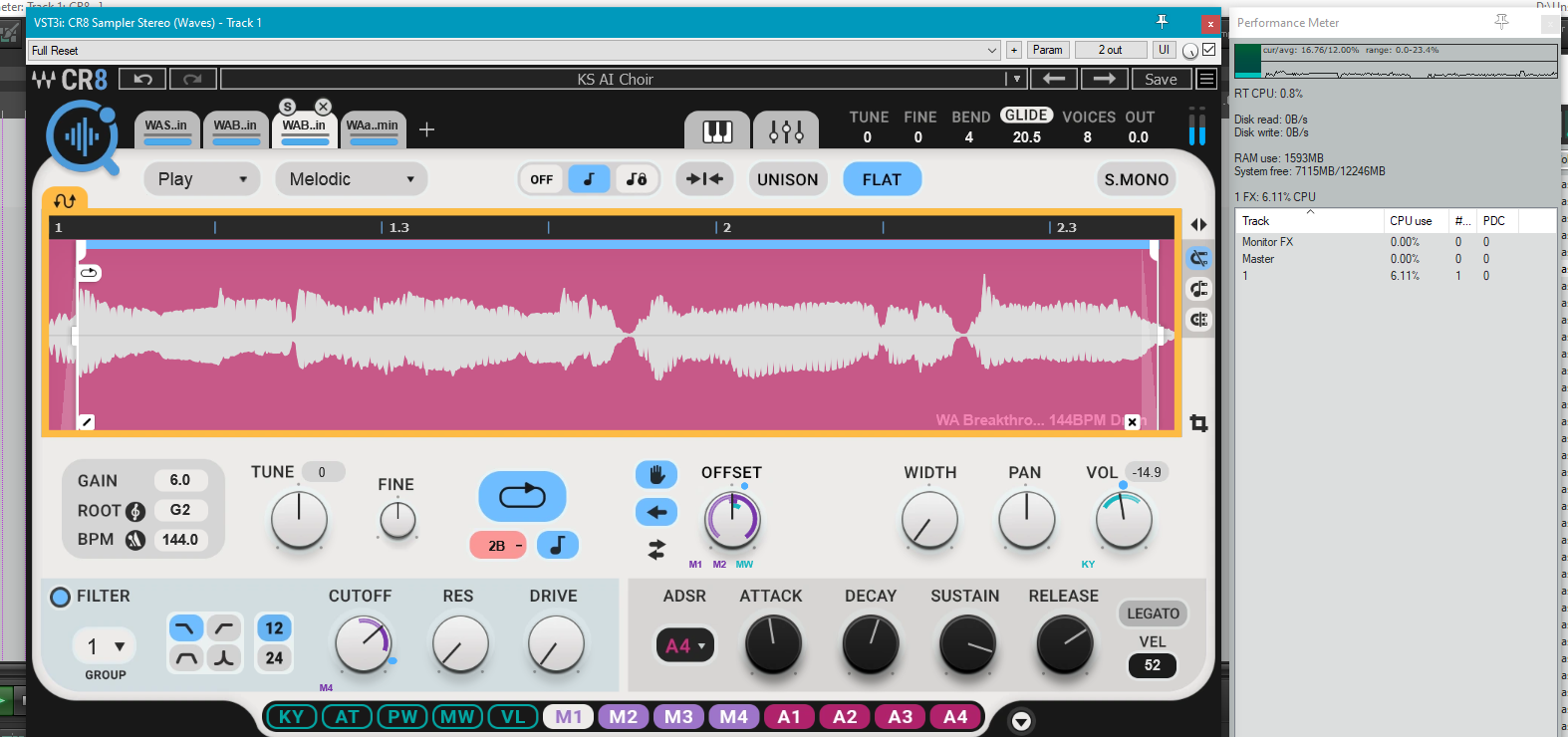Select the WAa..min sample tab
The width and height of the screenshot is (1568, 737).
pos(373,129)
